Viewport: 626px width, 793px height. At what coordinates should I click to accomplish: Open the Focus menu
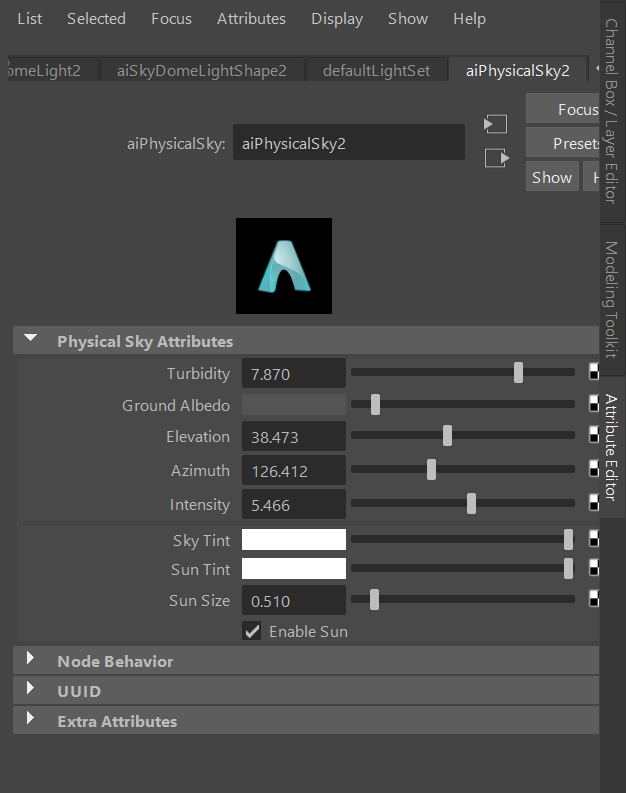[171, 19]
